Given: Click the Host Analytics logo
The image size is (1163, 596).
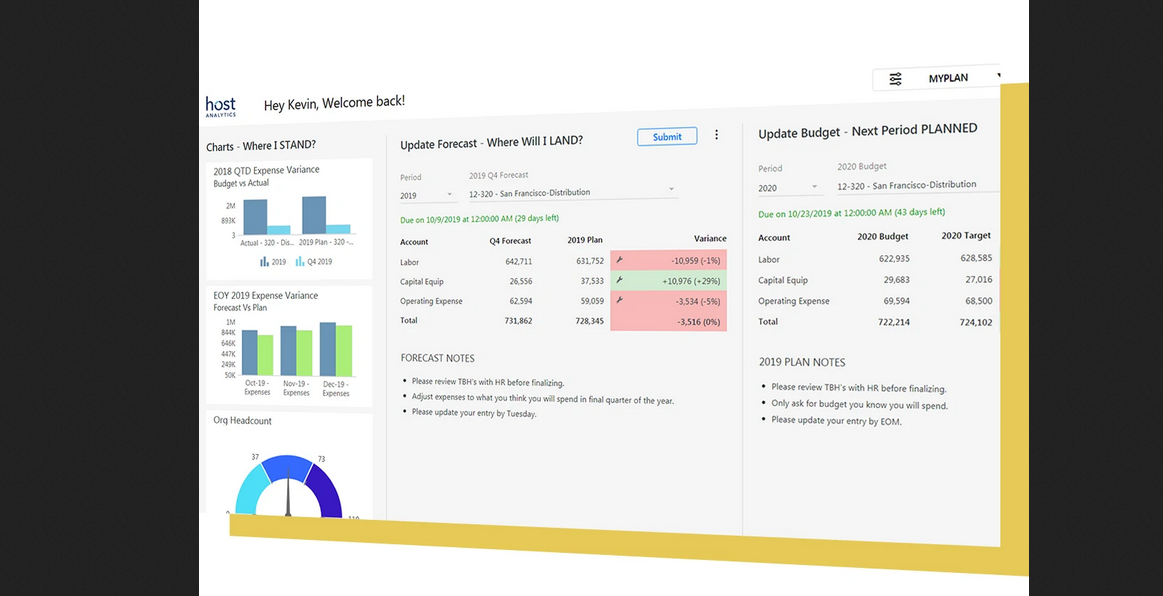Looking at the screenshot, I should [x=220, y=106].
